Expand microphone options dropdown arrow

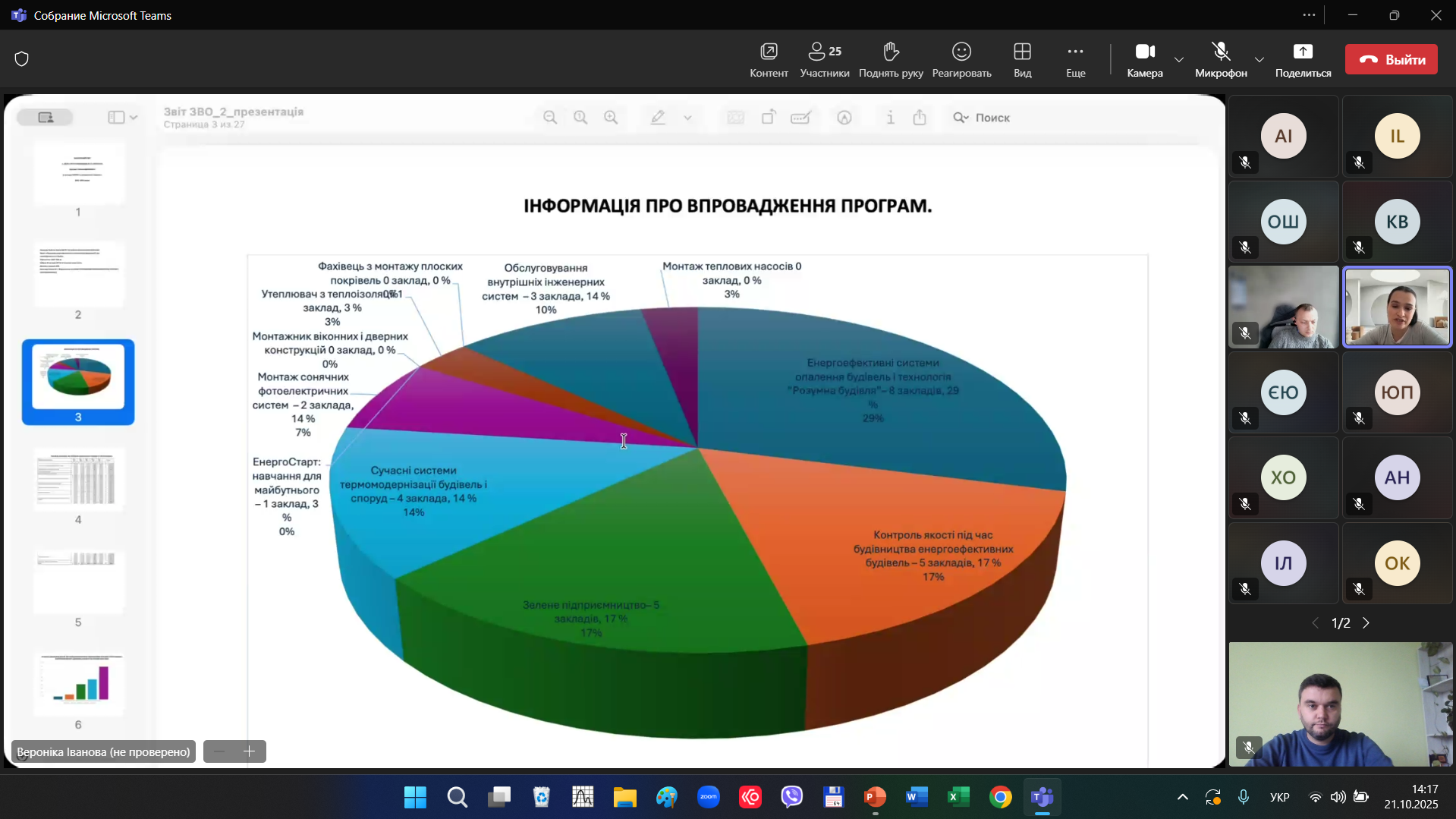1259,60
